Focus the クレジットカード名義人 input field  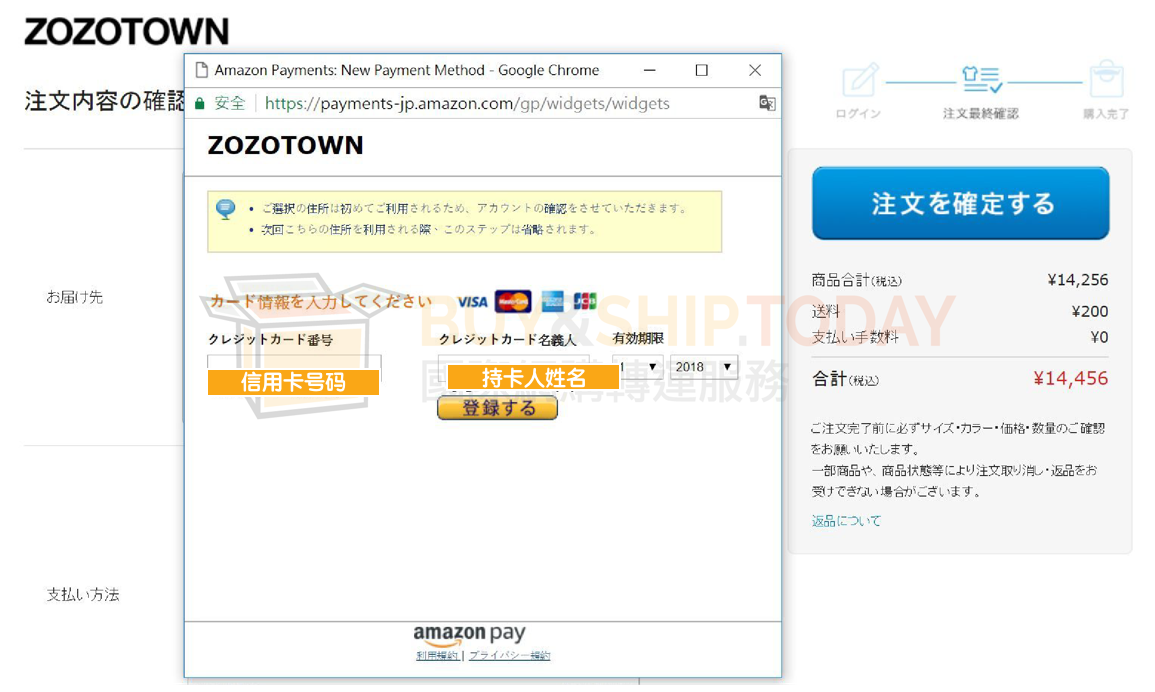click(x=513, y=366)
